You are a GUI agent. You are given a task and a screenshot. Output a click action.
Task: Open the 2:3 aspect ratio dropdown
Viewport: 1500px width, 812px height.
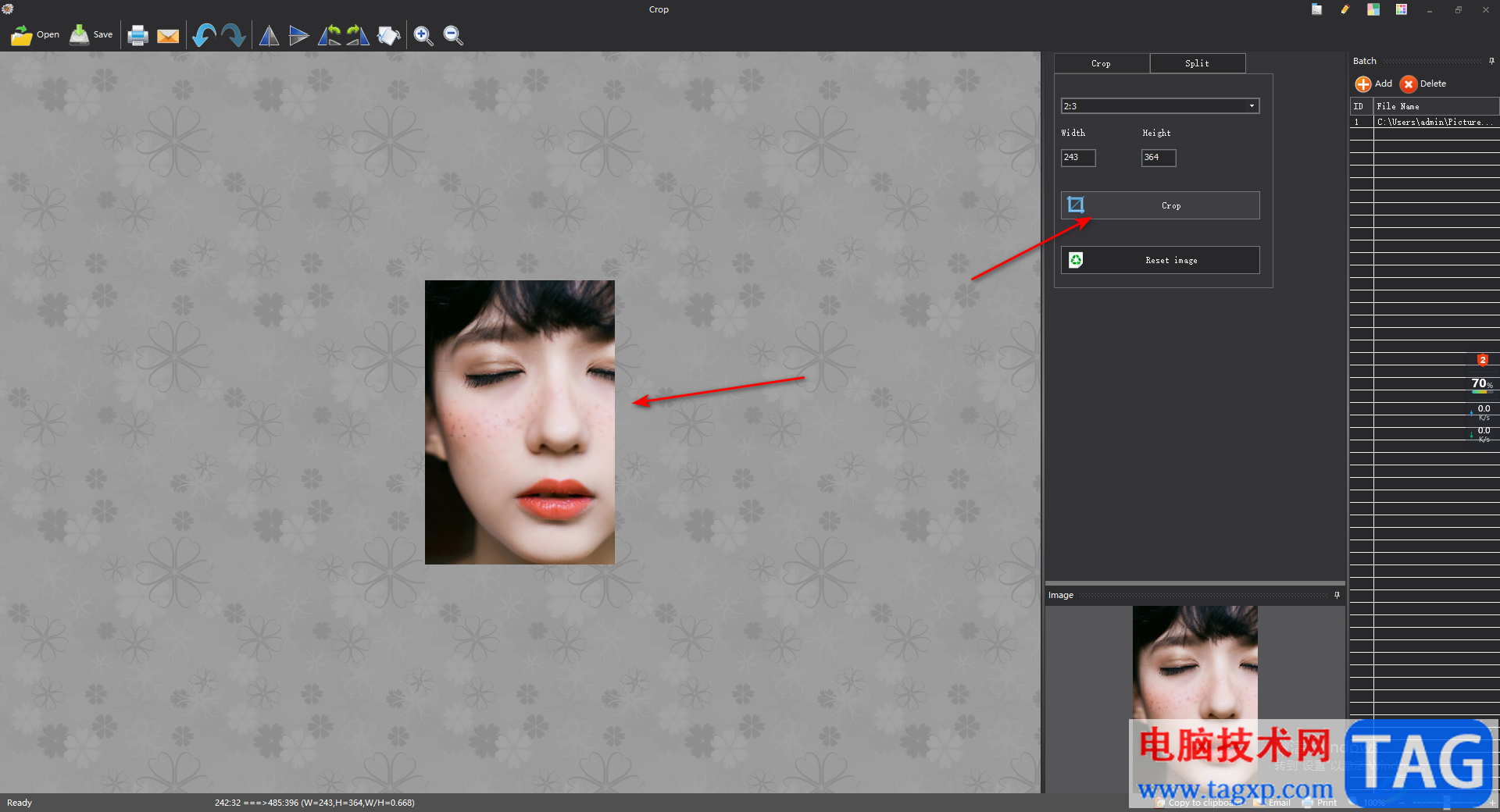pos(1160,106)
